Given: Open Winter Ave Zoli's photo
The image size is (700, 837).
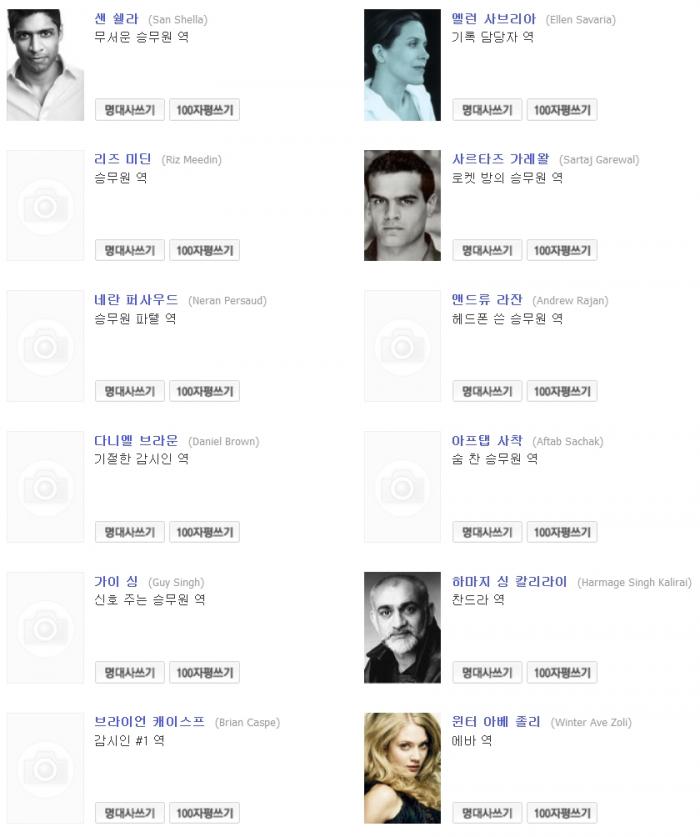Looking at the screenshot, I should click(403, 768).
